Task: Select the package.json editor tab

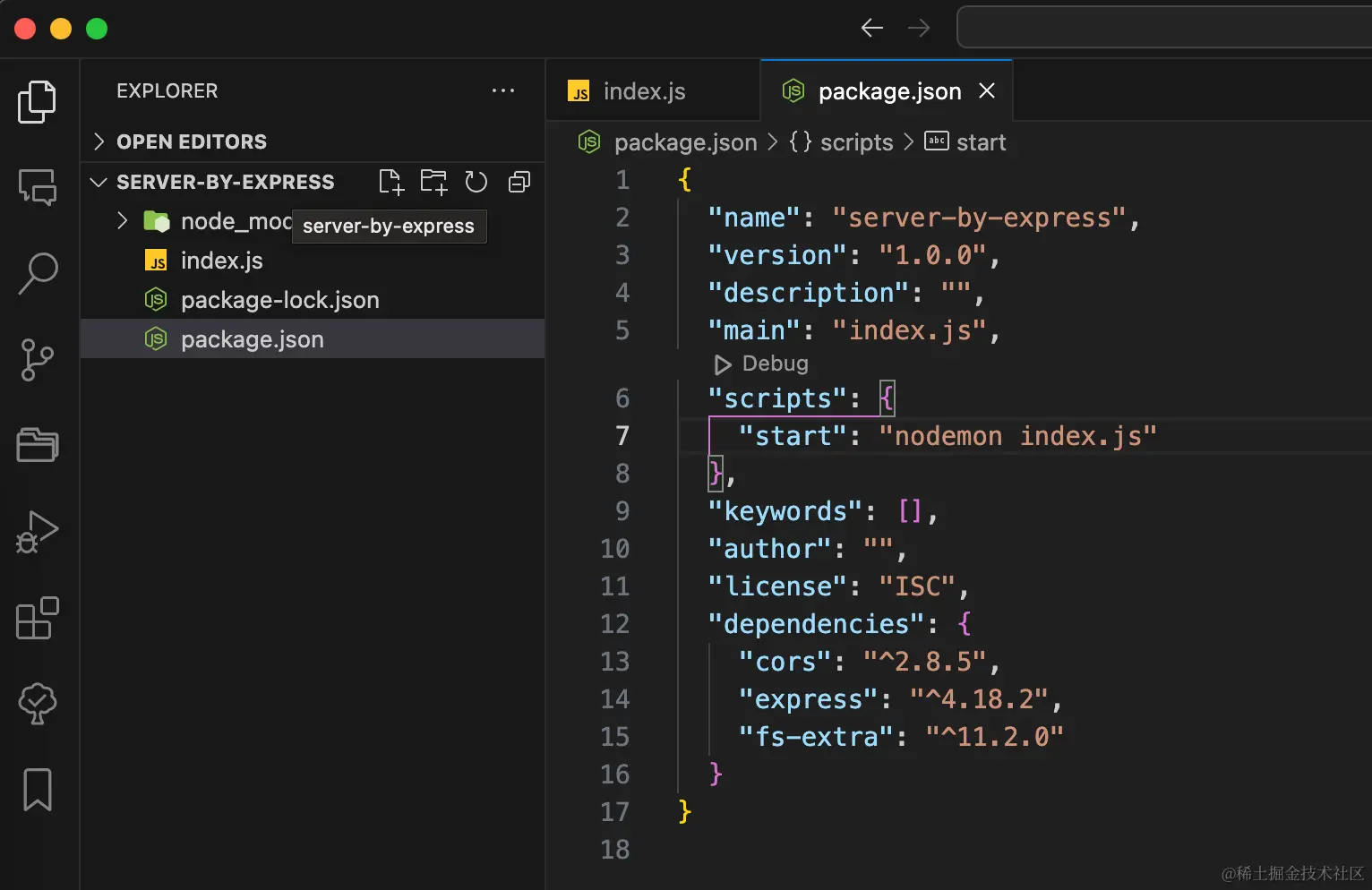Action: tap(887, 90)
